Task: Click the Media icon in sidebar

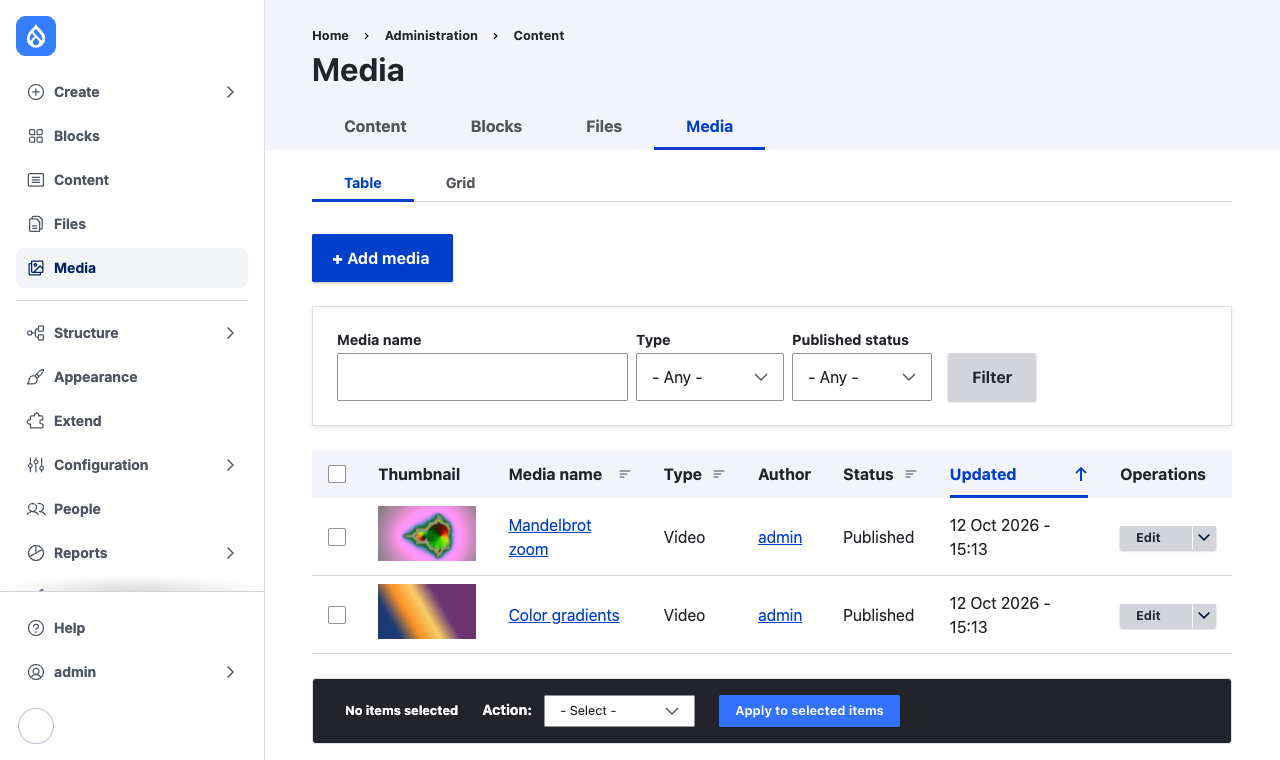Action: 36,268
